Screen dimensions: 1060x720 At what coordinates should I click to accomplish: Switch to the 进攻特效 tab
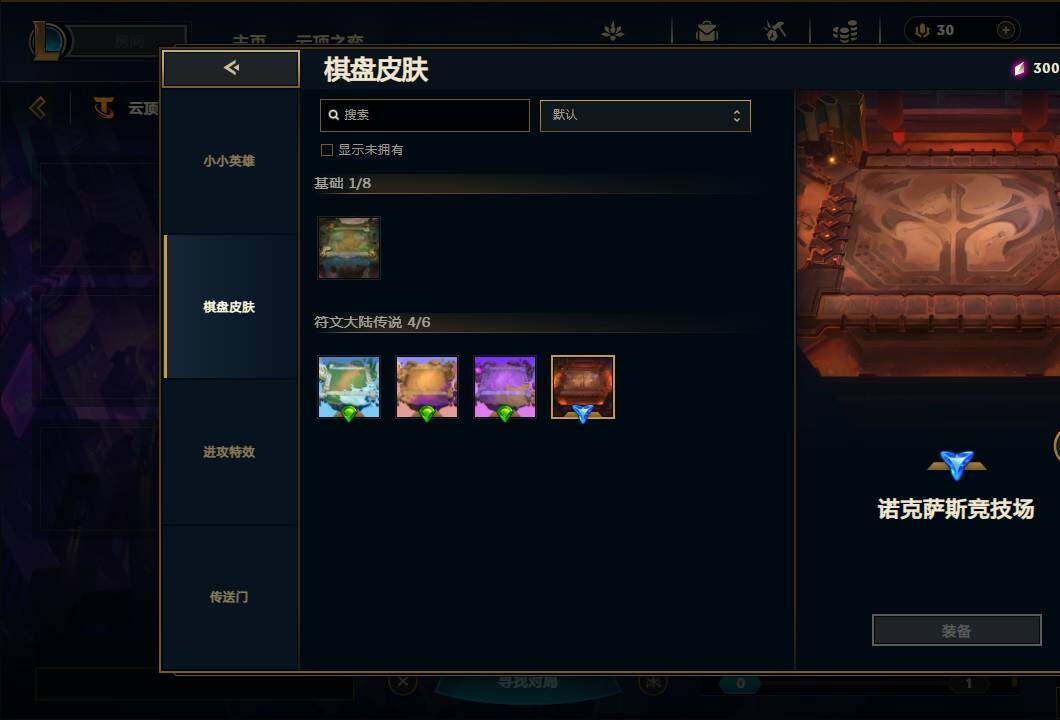click(x=229, y=452)
